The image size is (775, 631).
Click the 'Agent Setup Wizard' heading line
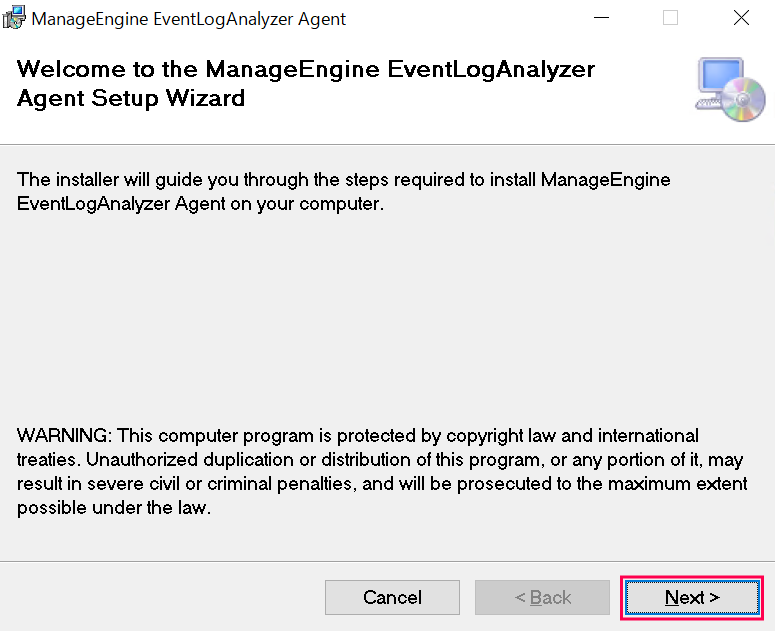131,98
